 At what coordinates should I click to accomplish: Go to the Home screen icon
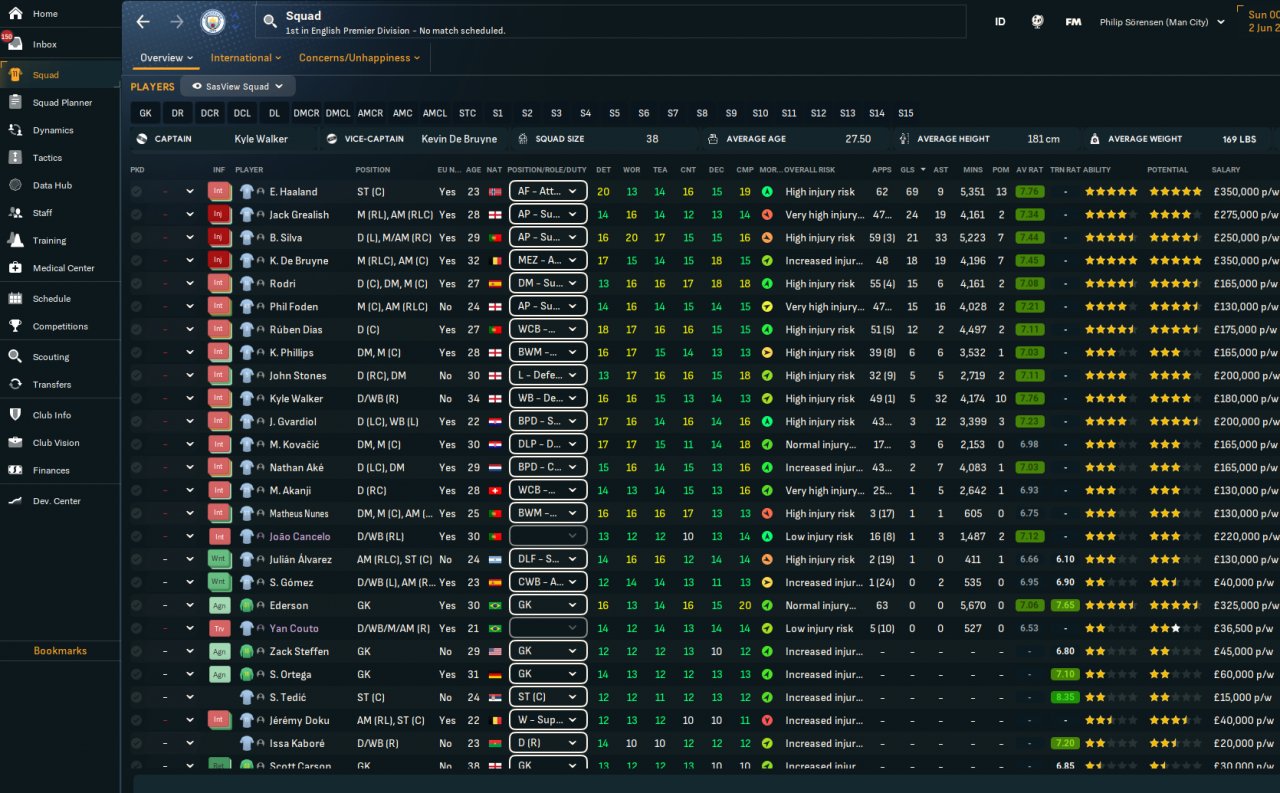pos(15,14)
